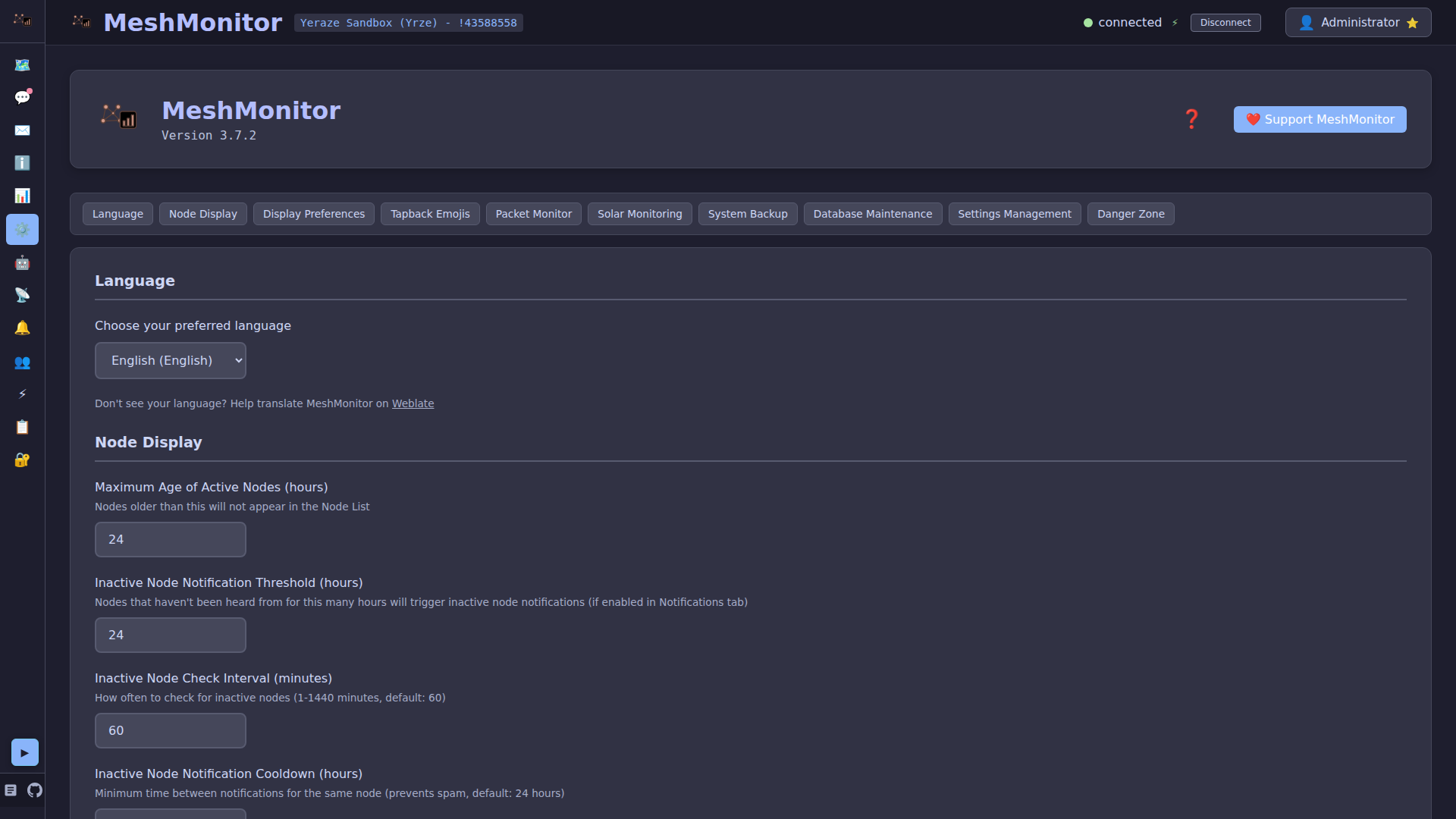Open notifications bell icon in sidebar

pyautogui.click(x=22, y=328)
